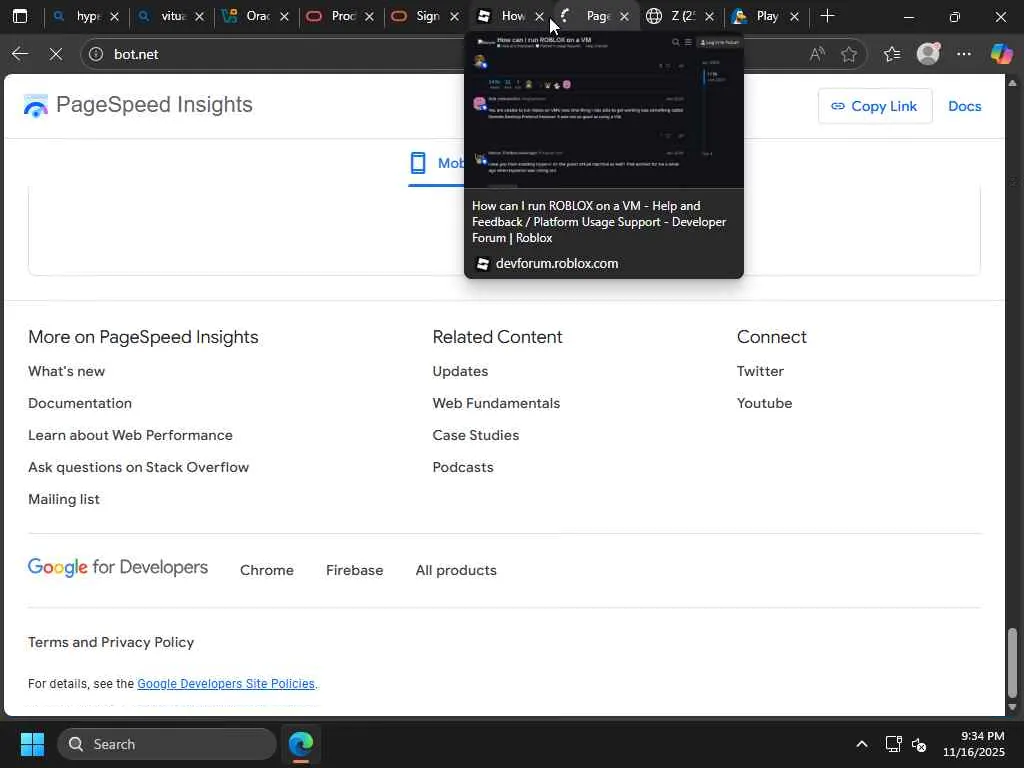This screenshot has height=768, width=1024.
Task: Open the Podcasts link
Action: point(463,467)
